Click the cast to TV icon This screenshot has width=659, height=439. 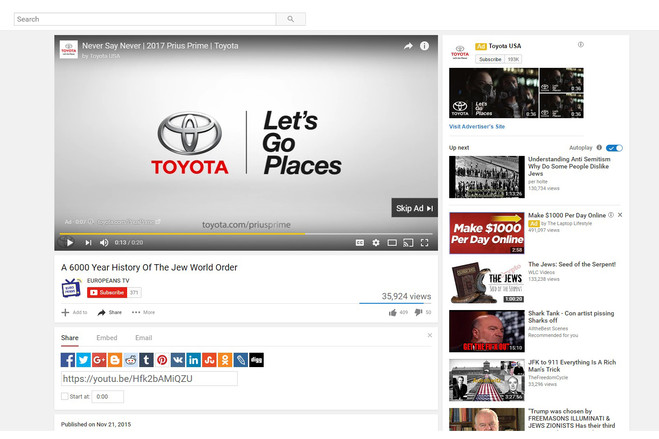(408, 242)
